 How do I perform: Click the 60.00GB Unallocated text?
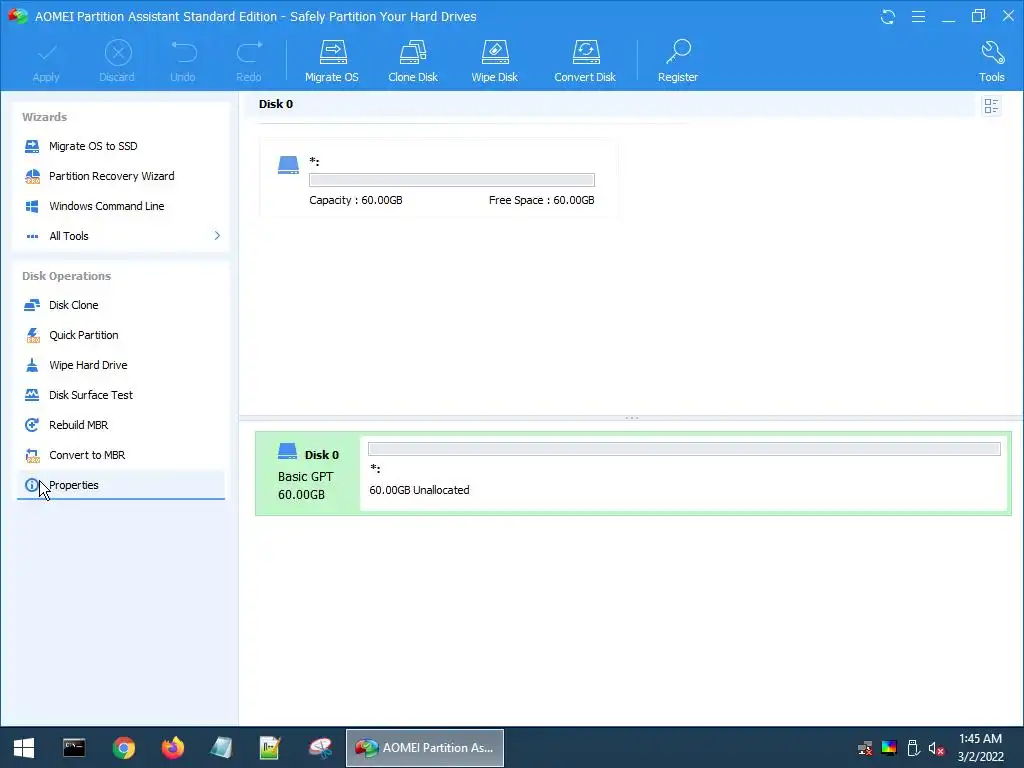419,490
